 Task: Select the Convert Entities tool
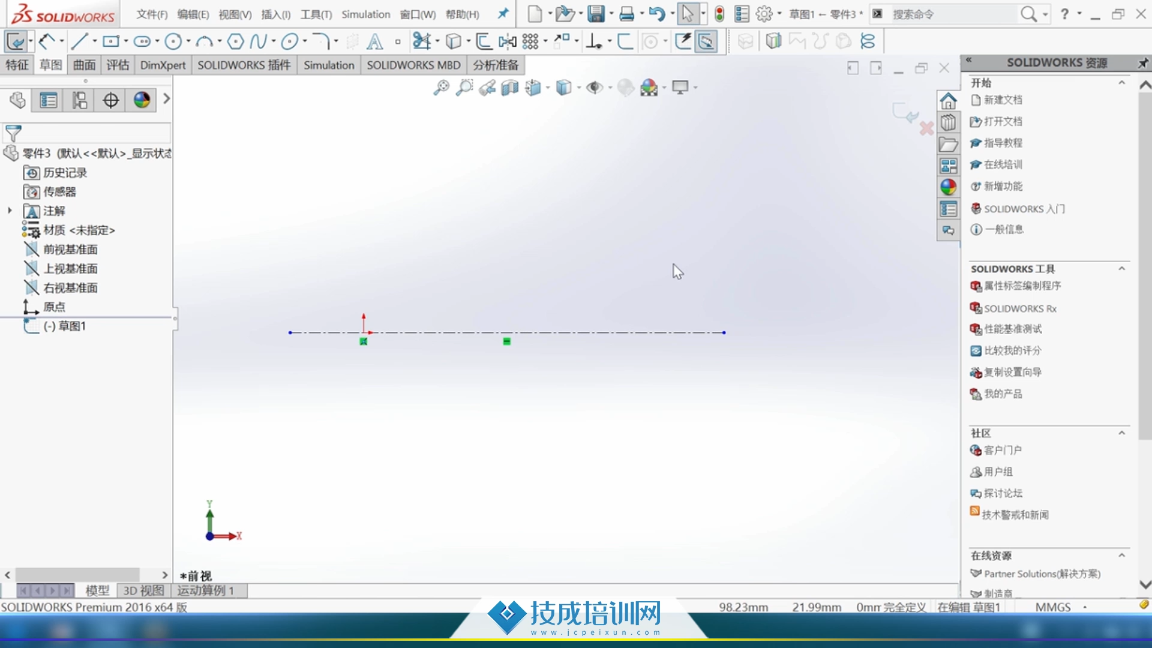[x=454, y=41]
